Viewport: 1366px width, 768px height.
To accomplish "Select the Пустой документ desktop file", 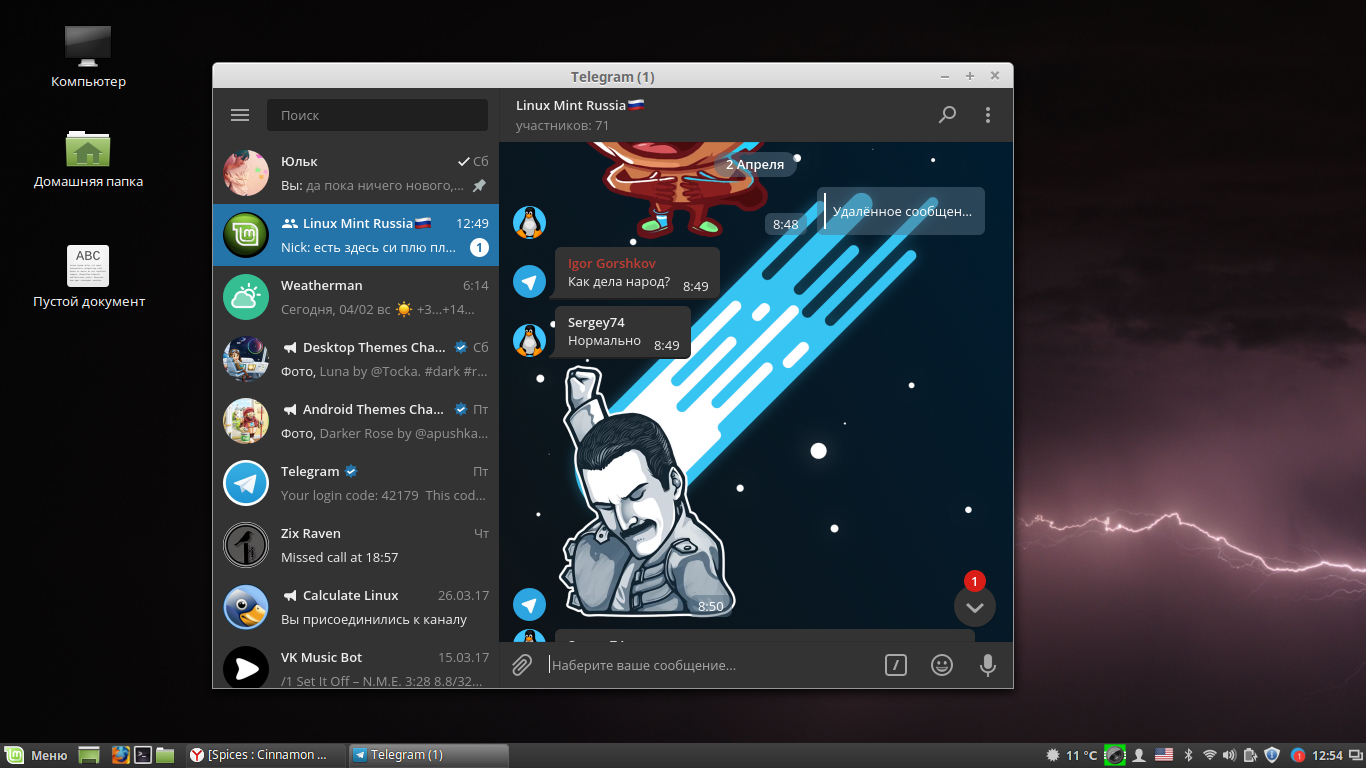I will (x=88, y=277).
